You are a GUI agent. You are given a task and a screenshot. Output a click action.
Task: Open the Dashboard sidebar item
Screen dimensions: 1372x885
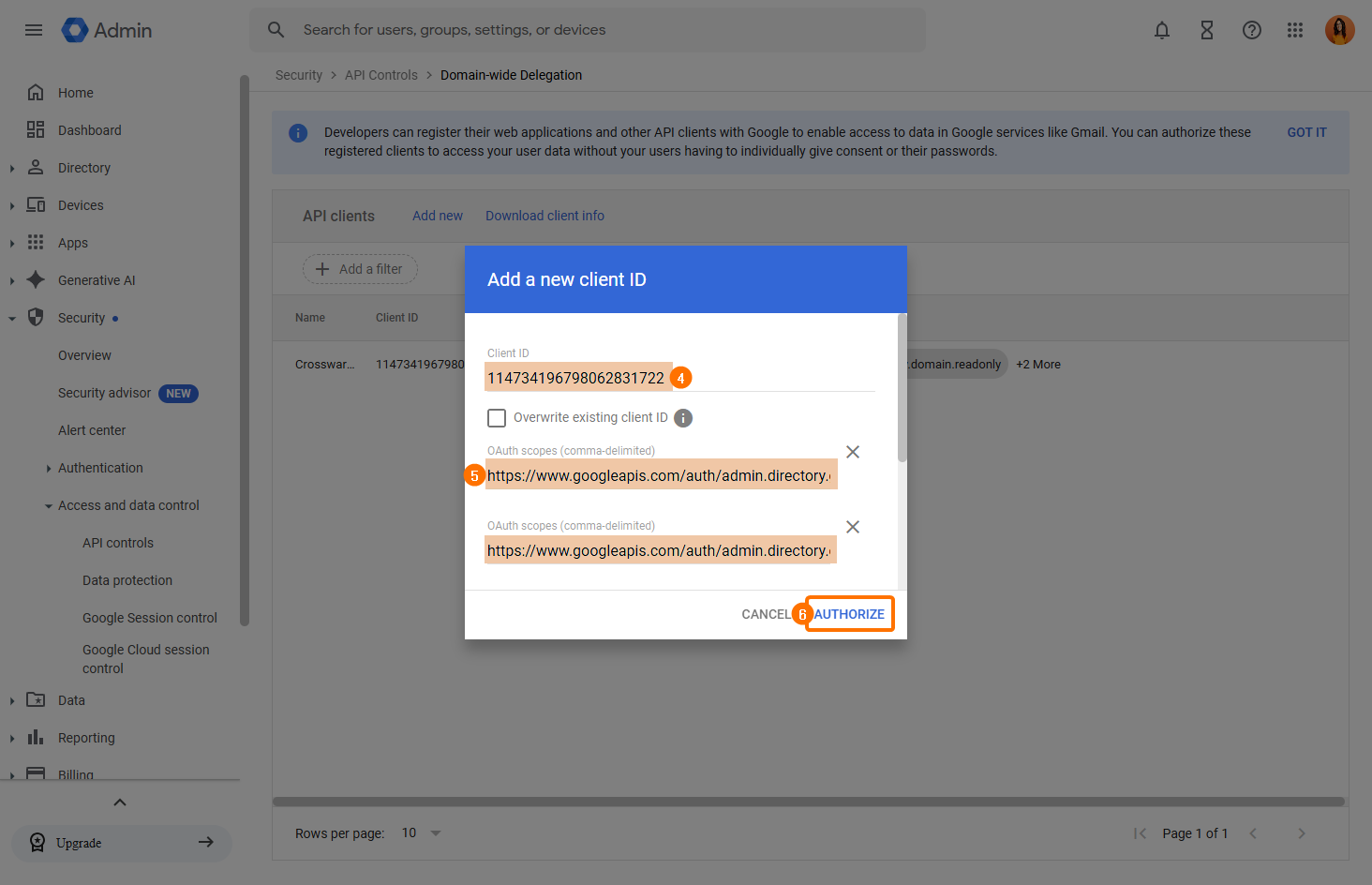tap(90, 130)
